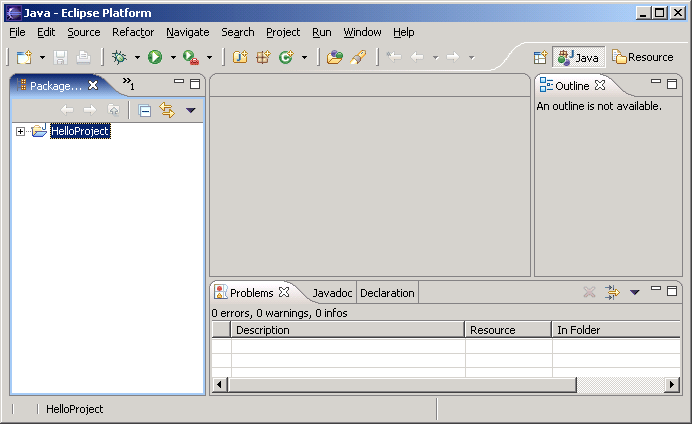Open the Navigate menu
692x424 pixels.
tap(188, 32)
